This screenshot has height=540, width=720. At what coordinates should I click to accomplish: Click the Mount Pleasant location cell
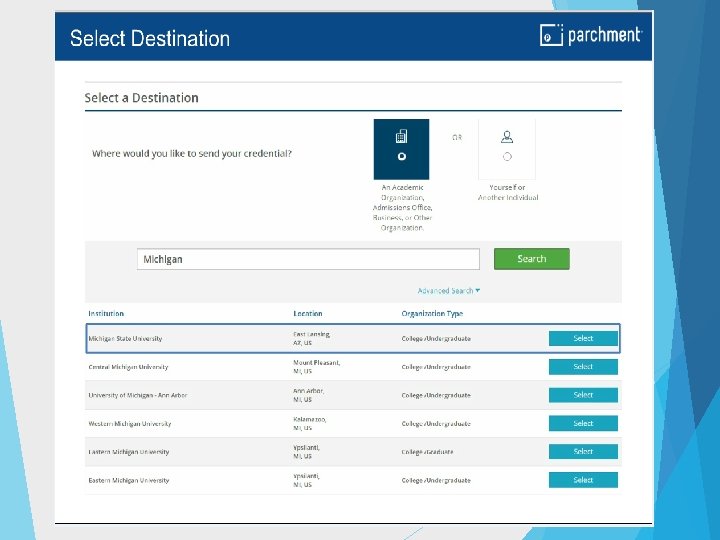316,367
